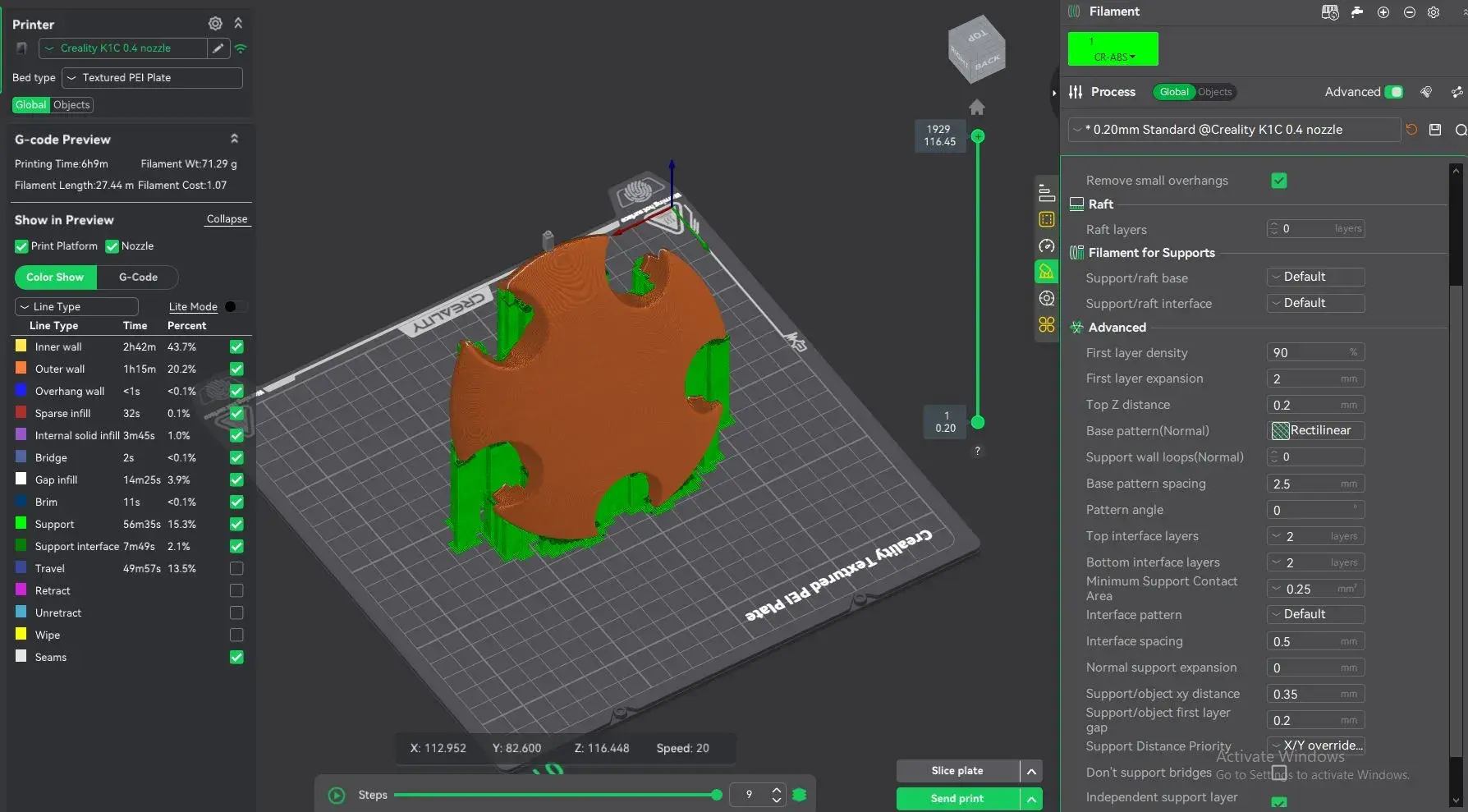Screen dimensions: 1468x812
Task: Click the Send print button
Action: (x=957, y=799)
